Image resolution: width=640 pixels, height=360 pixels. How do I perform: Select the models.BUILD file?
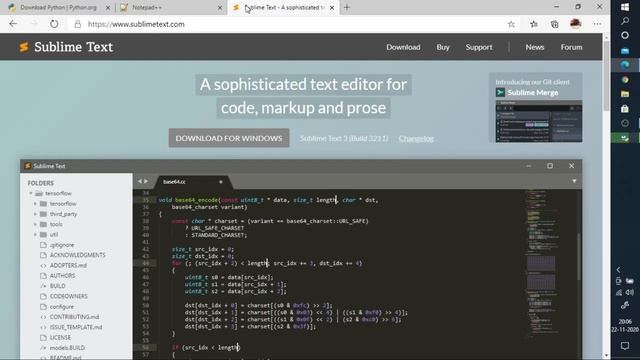(67, 348)
